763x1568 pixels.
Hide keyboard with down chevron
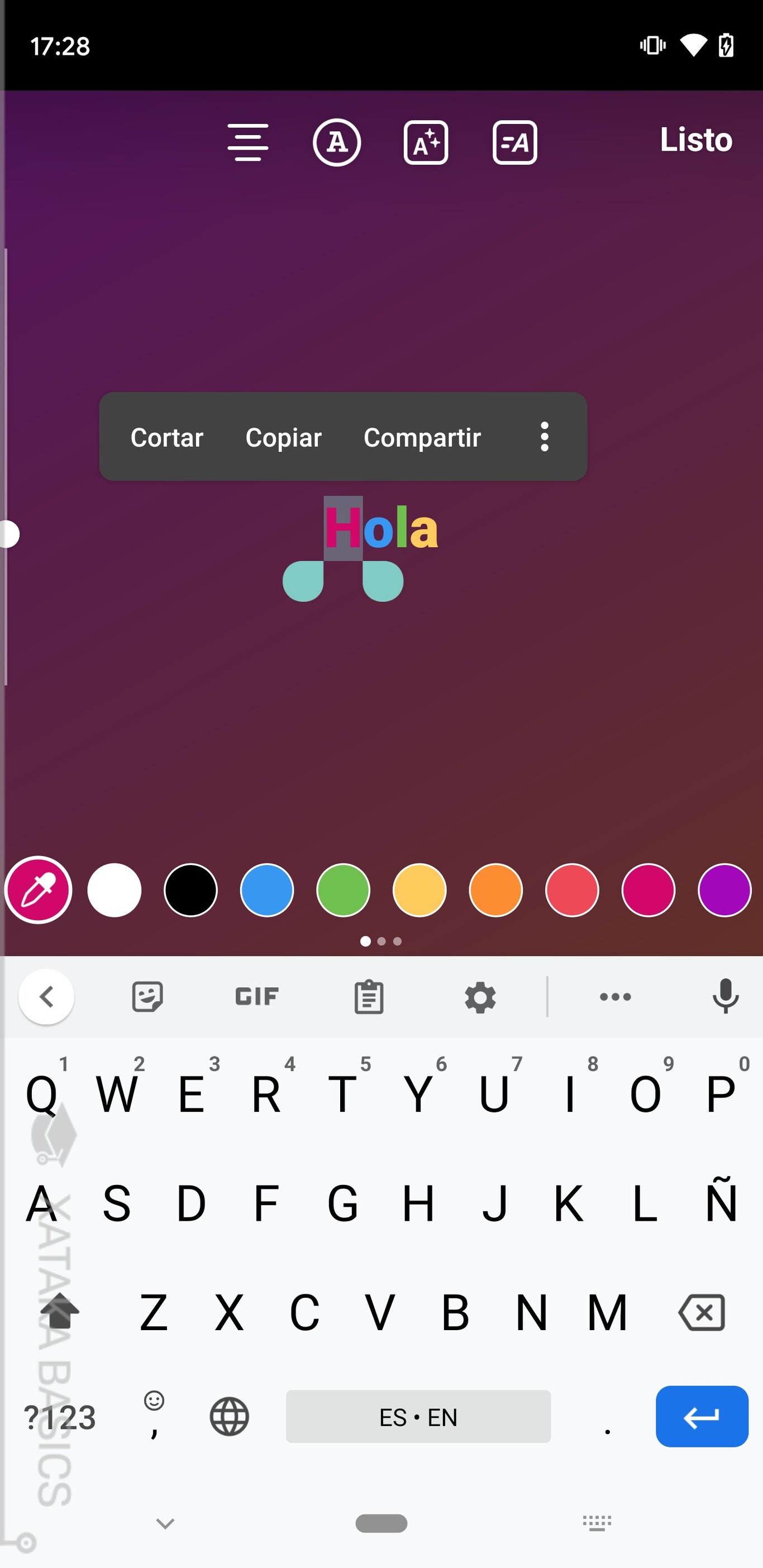[166, 1523]
